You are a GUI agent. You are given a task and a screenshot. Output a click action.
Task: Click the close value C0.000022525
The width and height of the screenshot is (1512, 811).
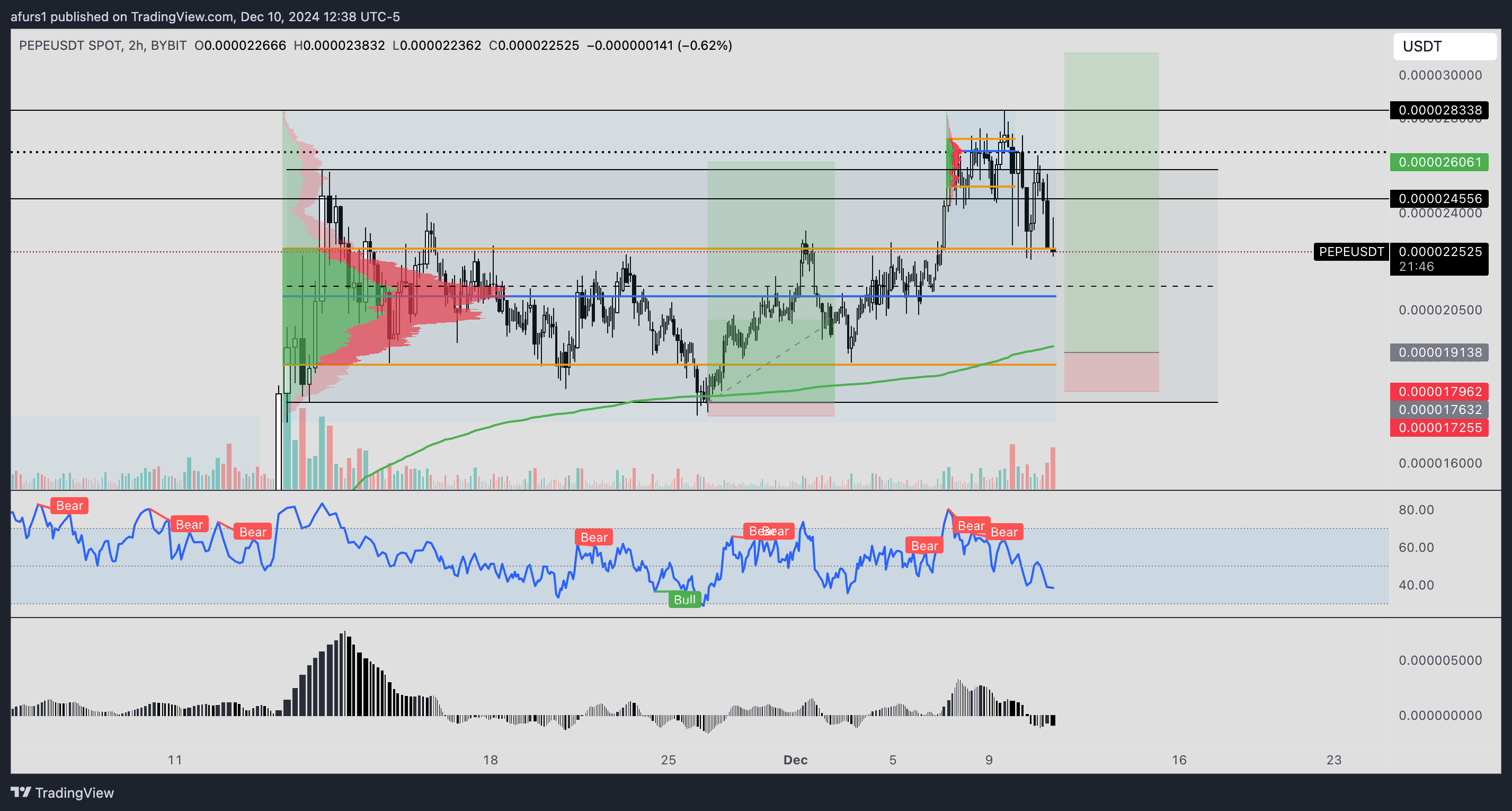534,45
